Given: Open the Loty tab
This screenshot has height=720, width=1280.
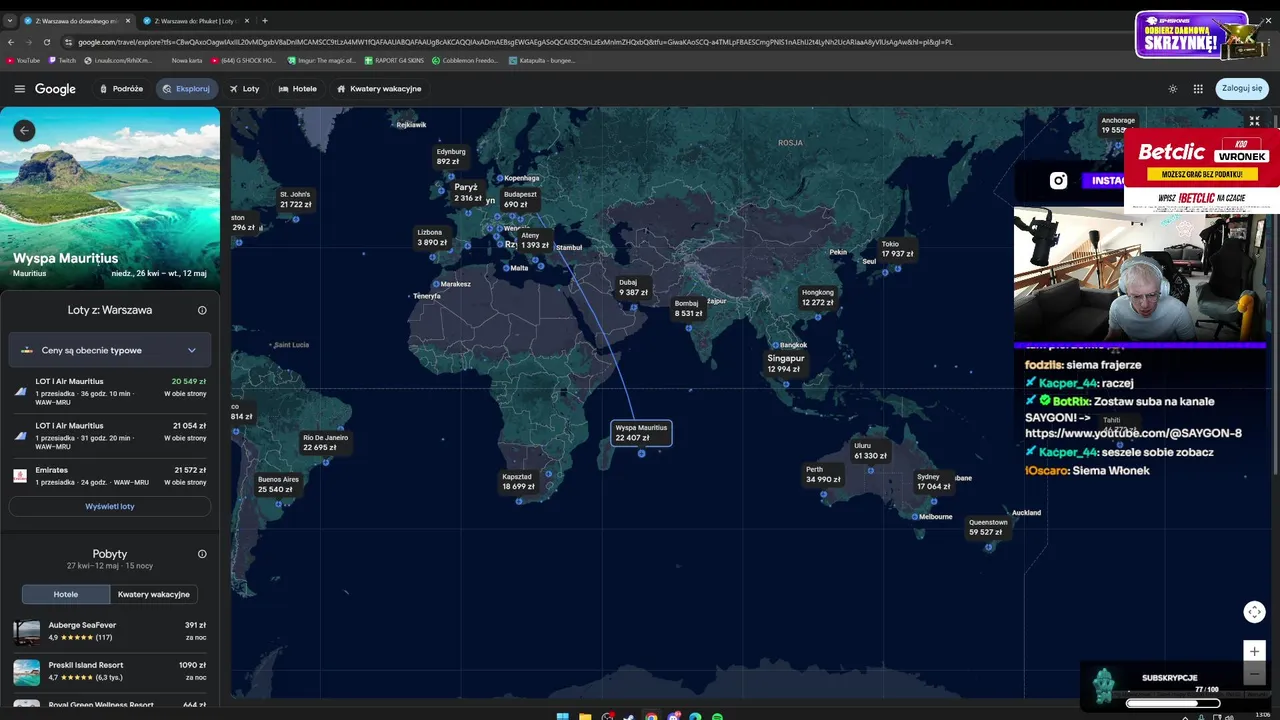Looking at the screenshot, I should click(x=244, y=89).
